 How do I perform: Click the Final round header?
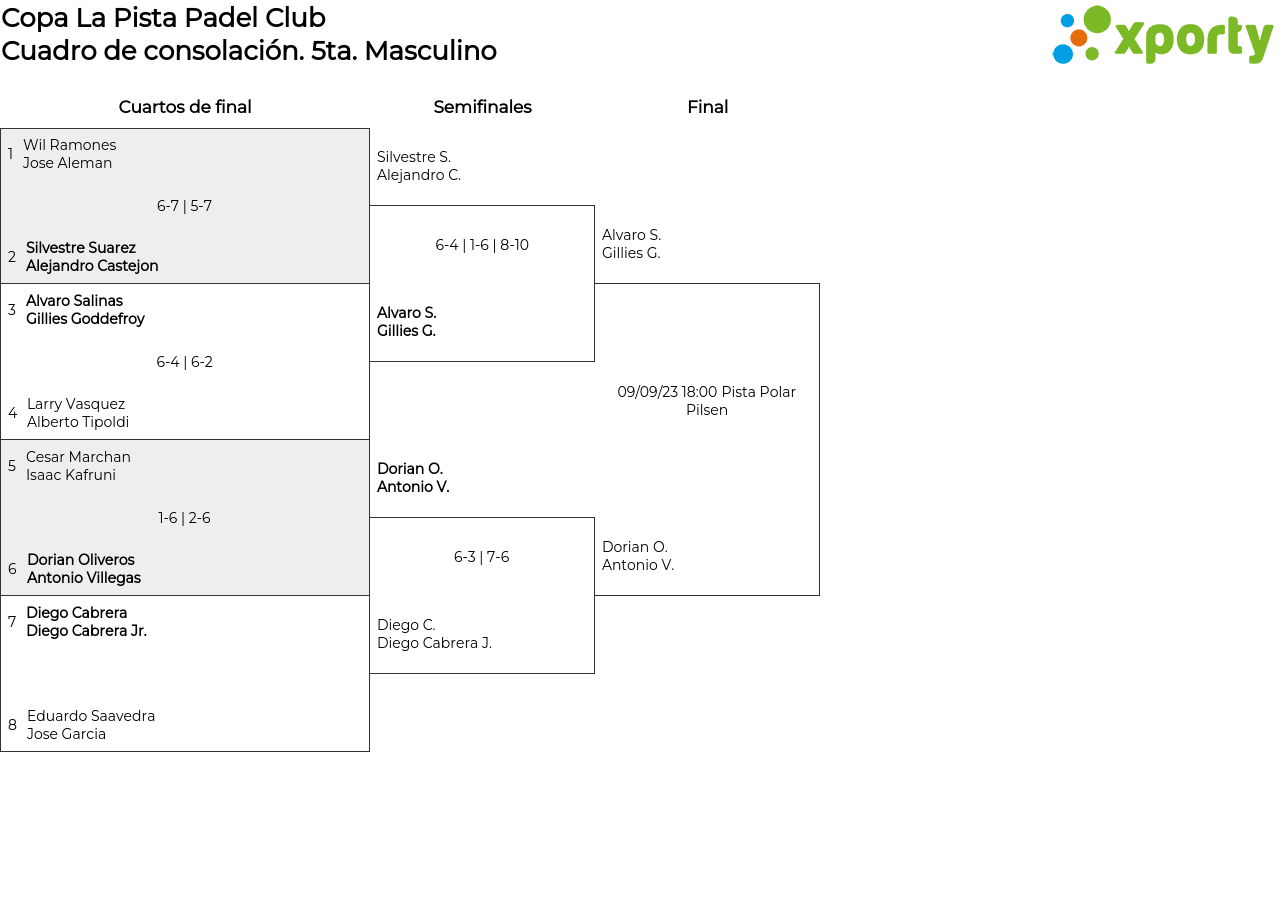(x=707, y=107)
